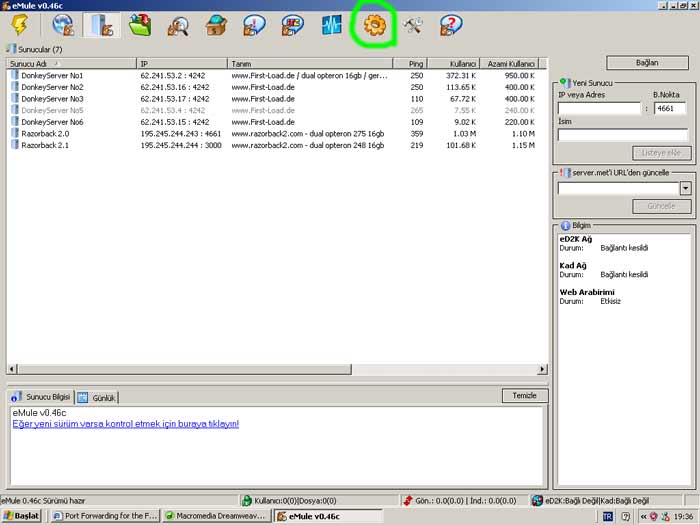
Task: Open the Tools wrench icon
Action: click(413, 25)
